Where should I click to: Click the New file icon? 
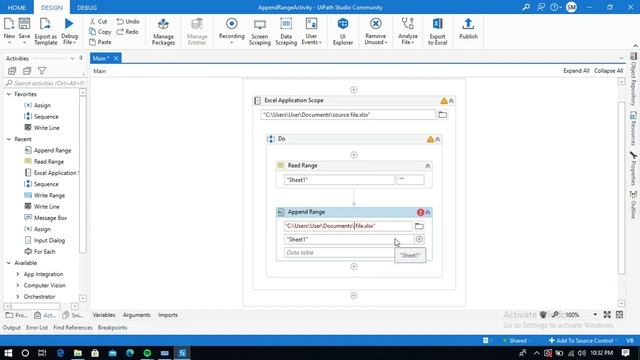tap(9, 25)
